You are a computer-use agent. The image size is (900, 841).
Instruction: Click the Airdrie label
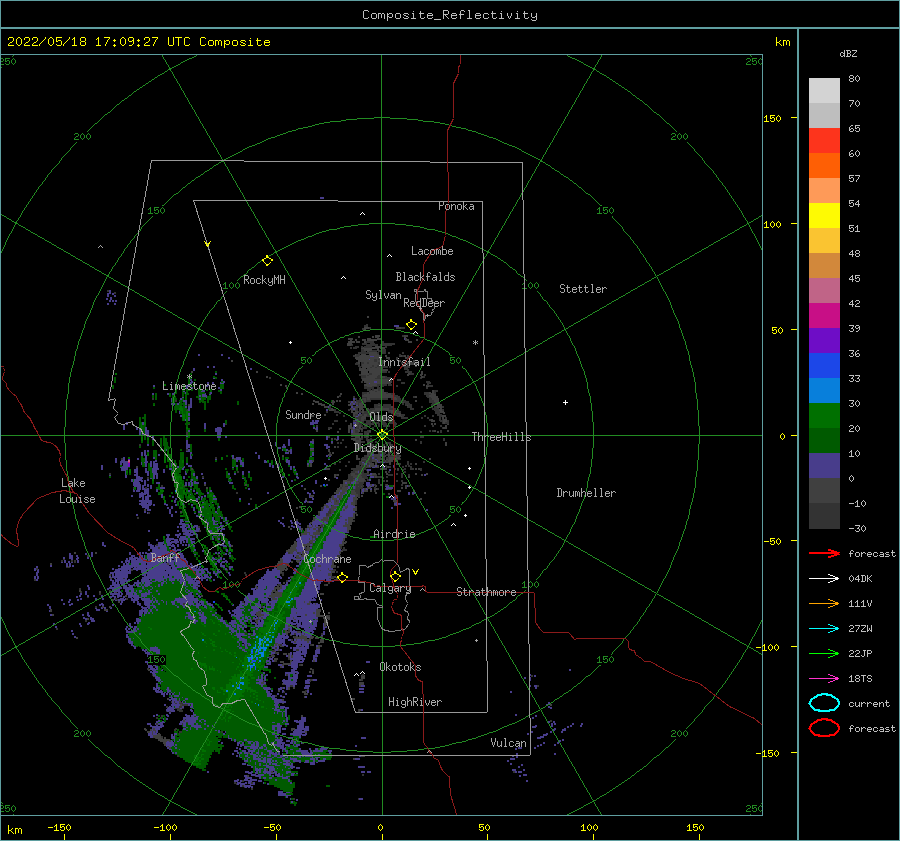(394, 534)
